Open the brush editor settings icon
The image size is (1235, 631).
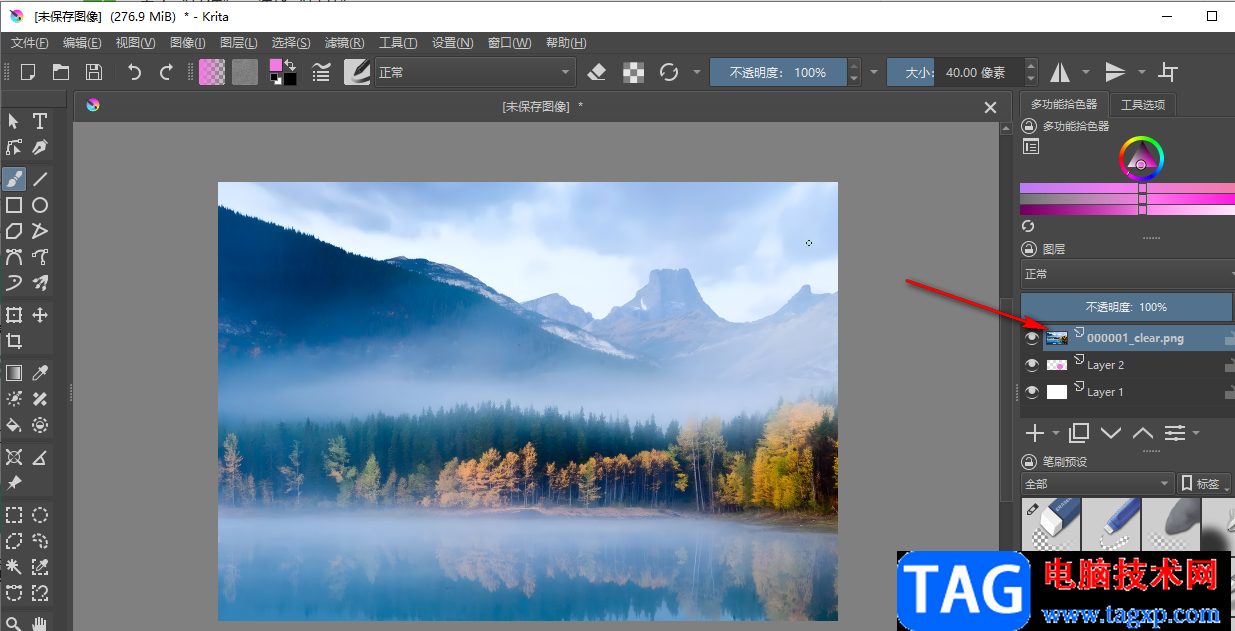[x=322, y=72]
